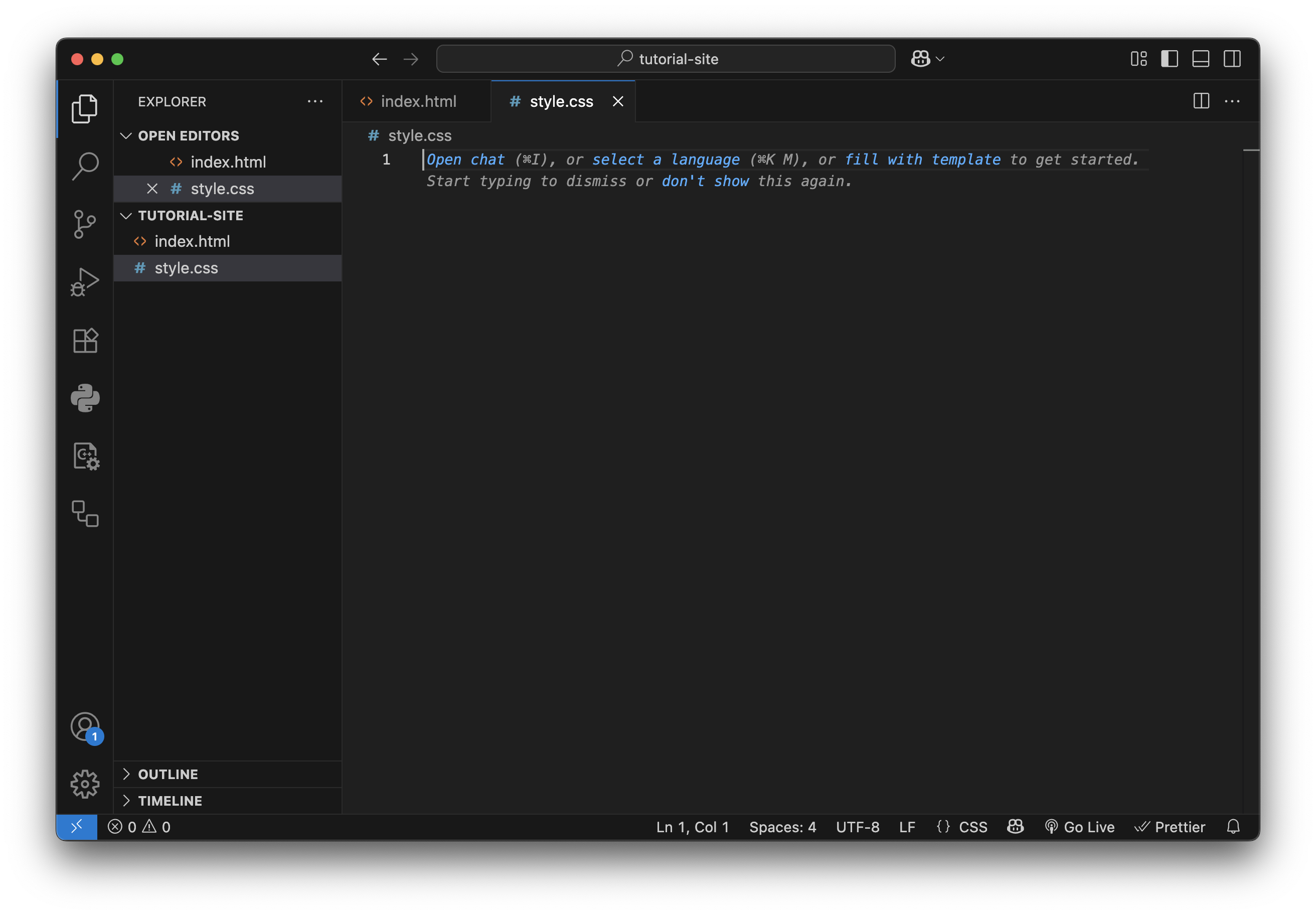This screenshot has width=1316, height=915.
Task: Open the Explorer view in activity bar
Action: [x=84, y=108]
